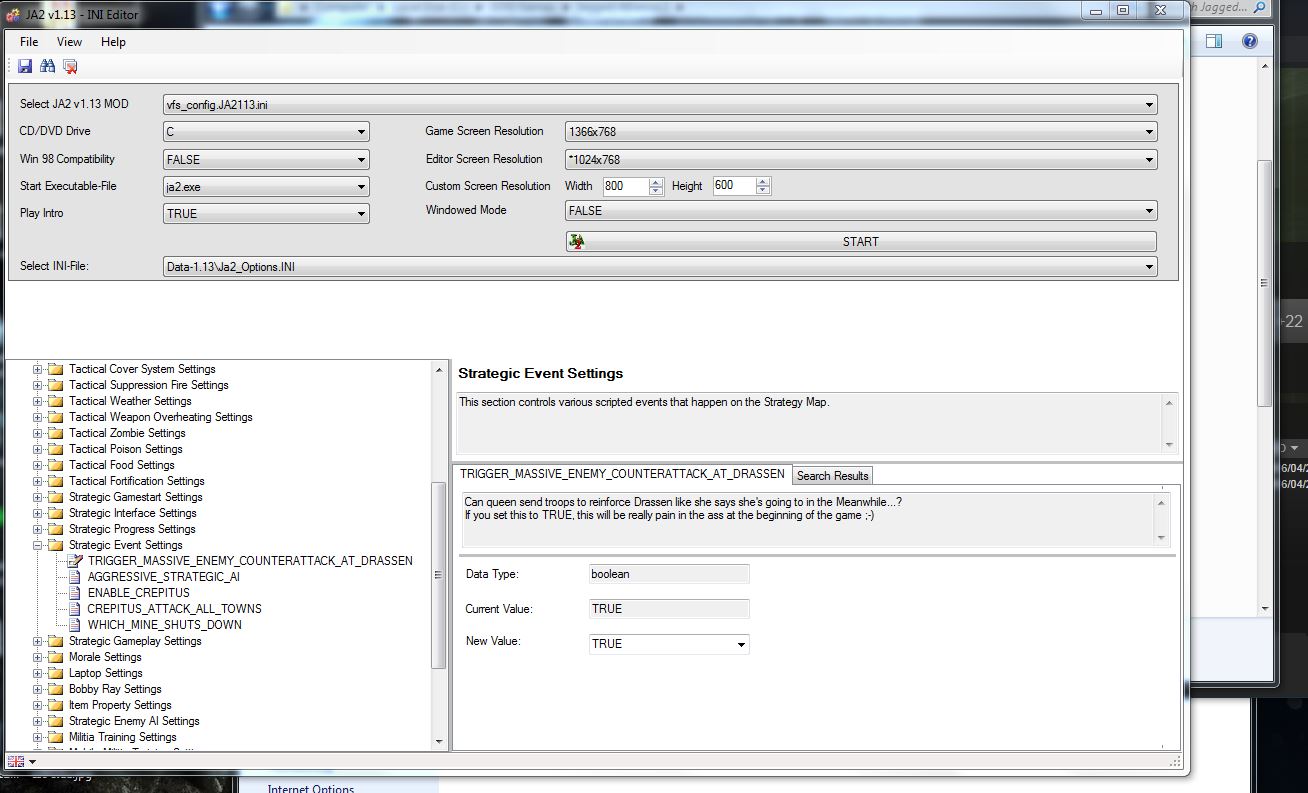The image size is (1308, 793).
Task: Click the Bobby Ray Settings folder icon
Action: click(56, 689)
